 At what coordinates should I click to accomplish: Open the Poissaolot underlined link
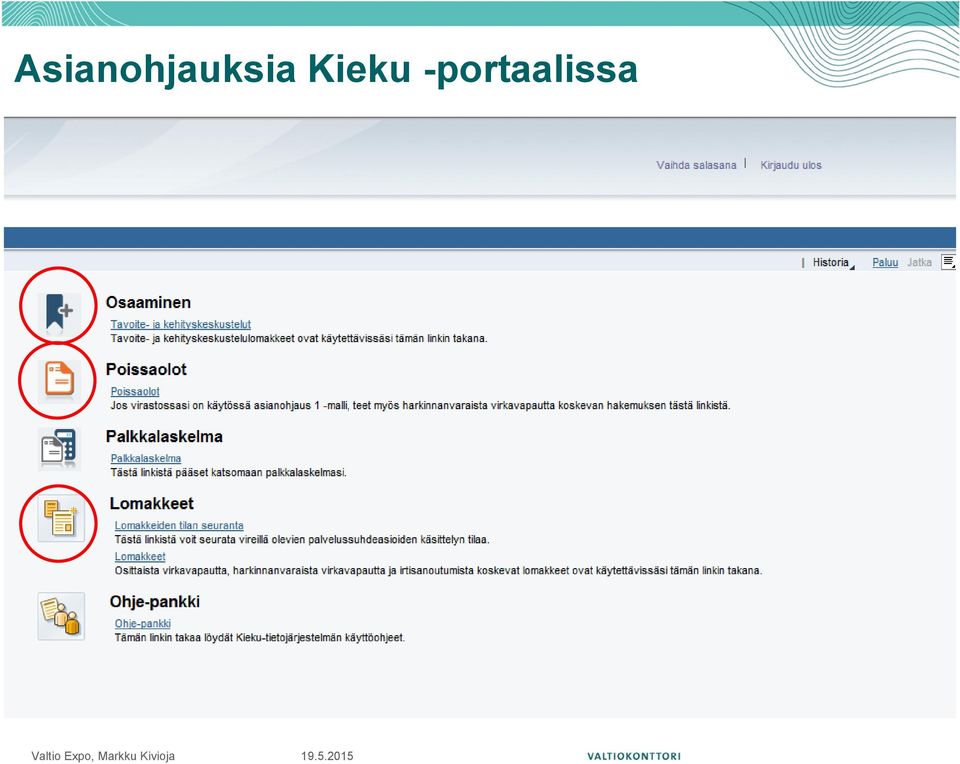[135, 391]
